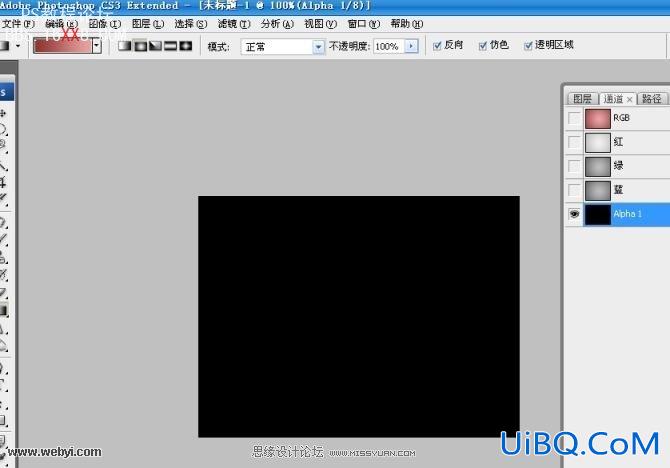Click the opacity 100% input field
The height and width of the screenshot is (468, 670).
click(388, 46)
